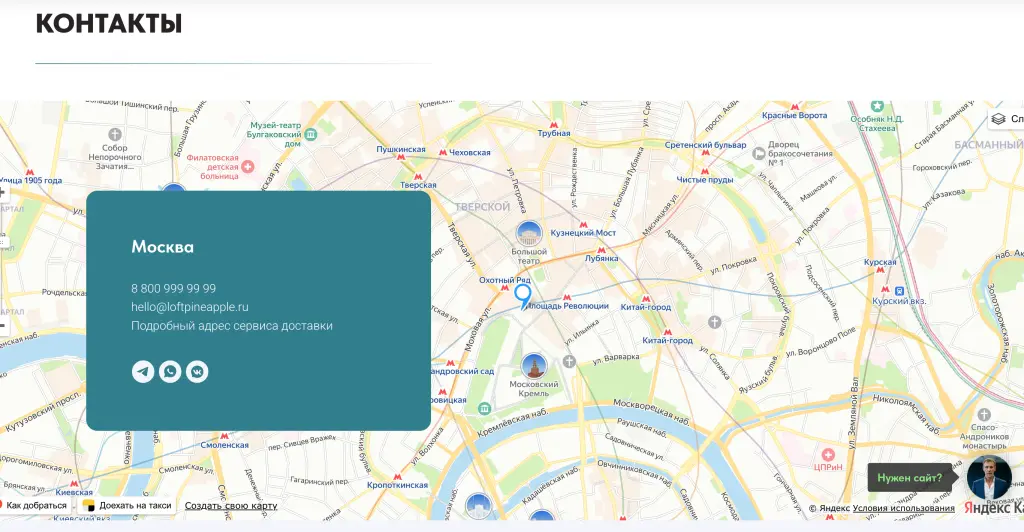
Task: Click the hello@loftpineapple.ru email link
Action: tap(190, 307)
